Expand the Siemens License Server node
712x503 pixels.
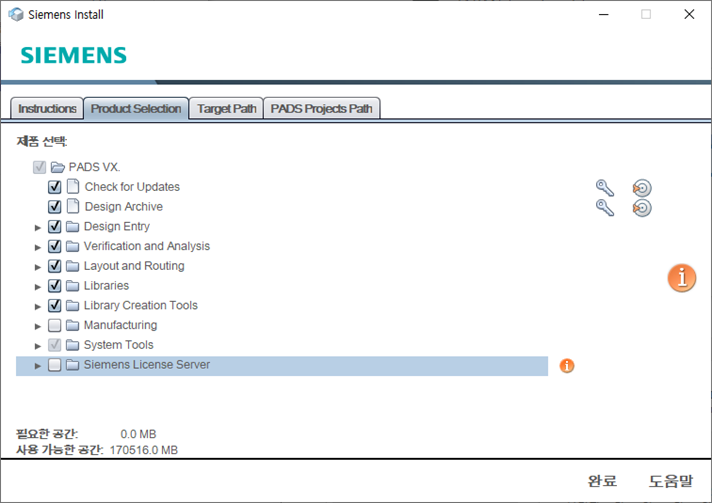[x=38, y=366]
